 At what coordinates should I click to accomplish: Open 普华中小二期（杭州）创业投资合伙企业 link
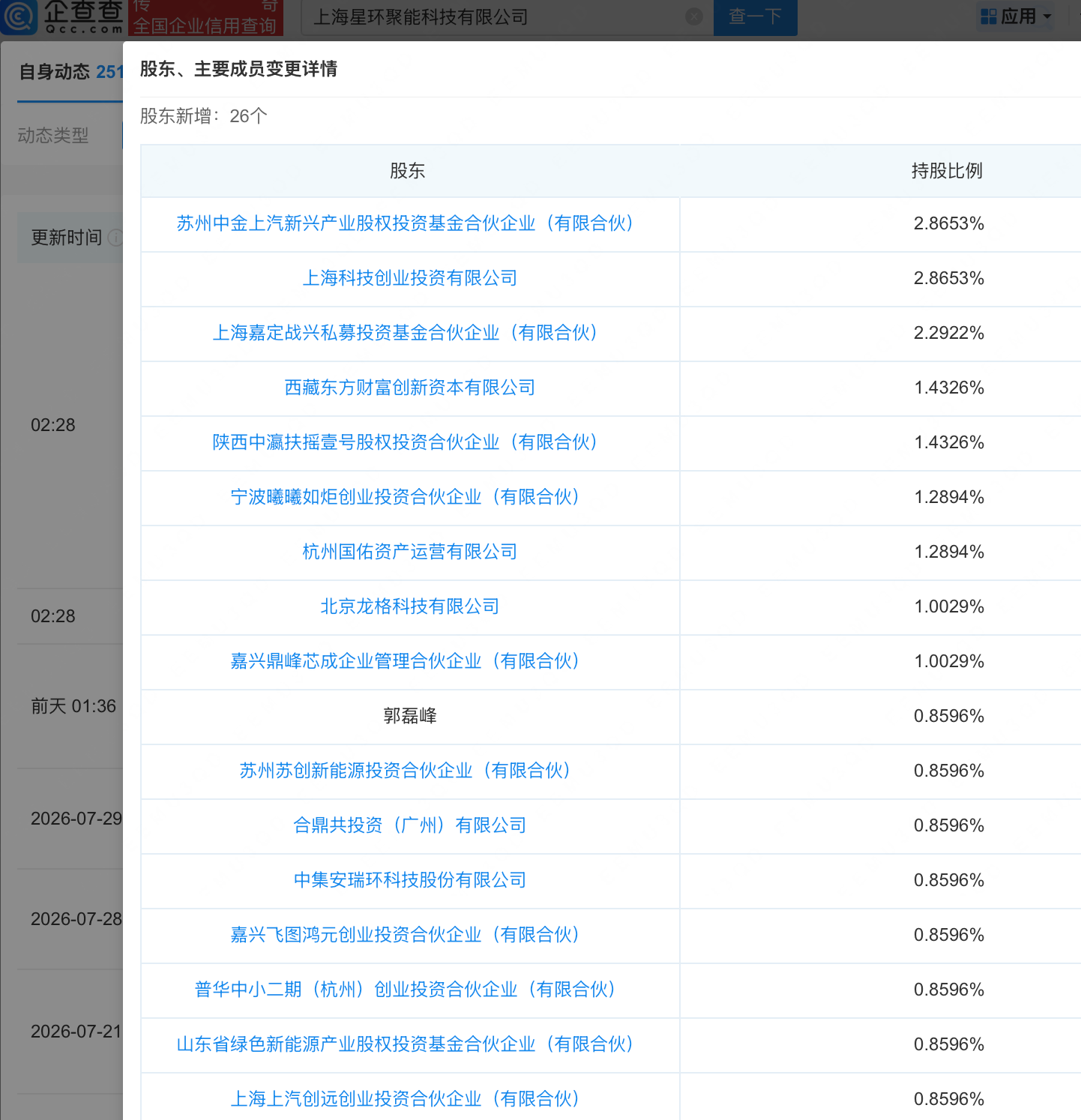click(406, 990)
